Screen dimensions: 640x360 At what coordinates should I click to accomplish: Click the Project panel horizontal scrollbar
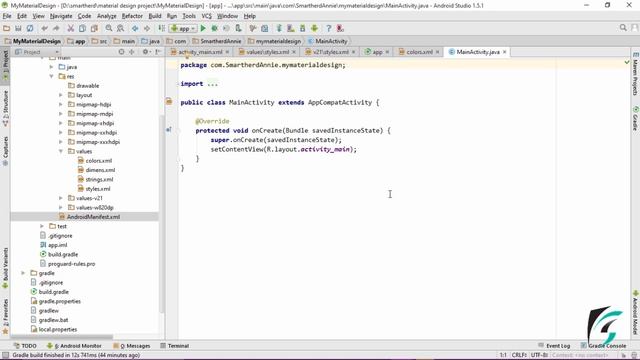point(61,337)
